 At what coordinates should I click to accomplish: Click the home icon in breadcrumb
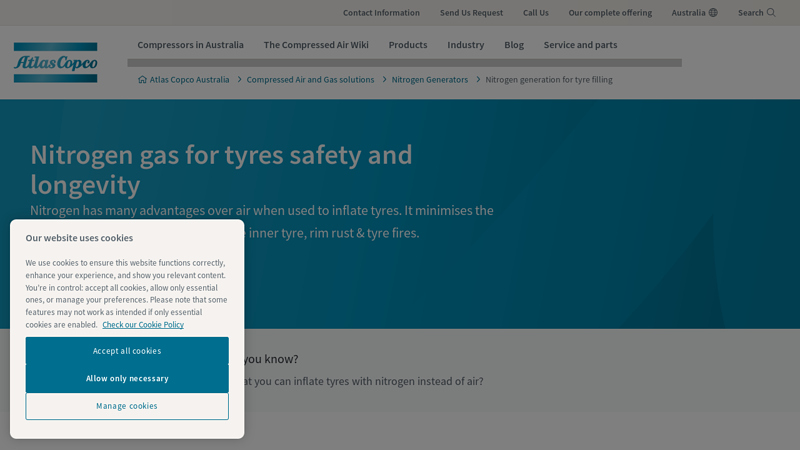coord(142,80)
